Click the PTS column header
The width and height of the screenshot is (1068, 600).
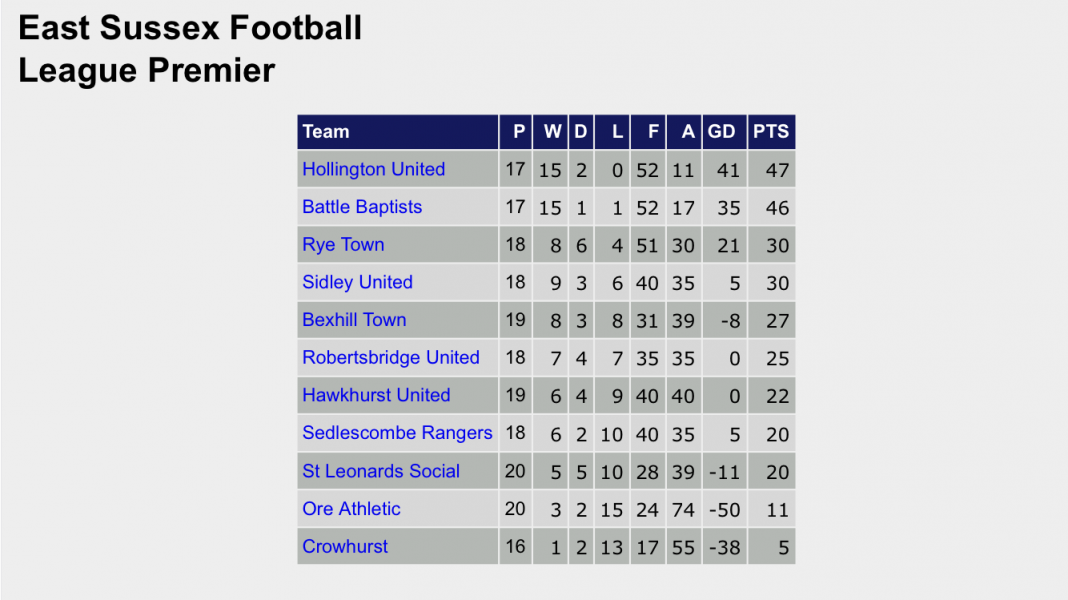(771, 132)
